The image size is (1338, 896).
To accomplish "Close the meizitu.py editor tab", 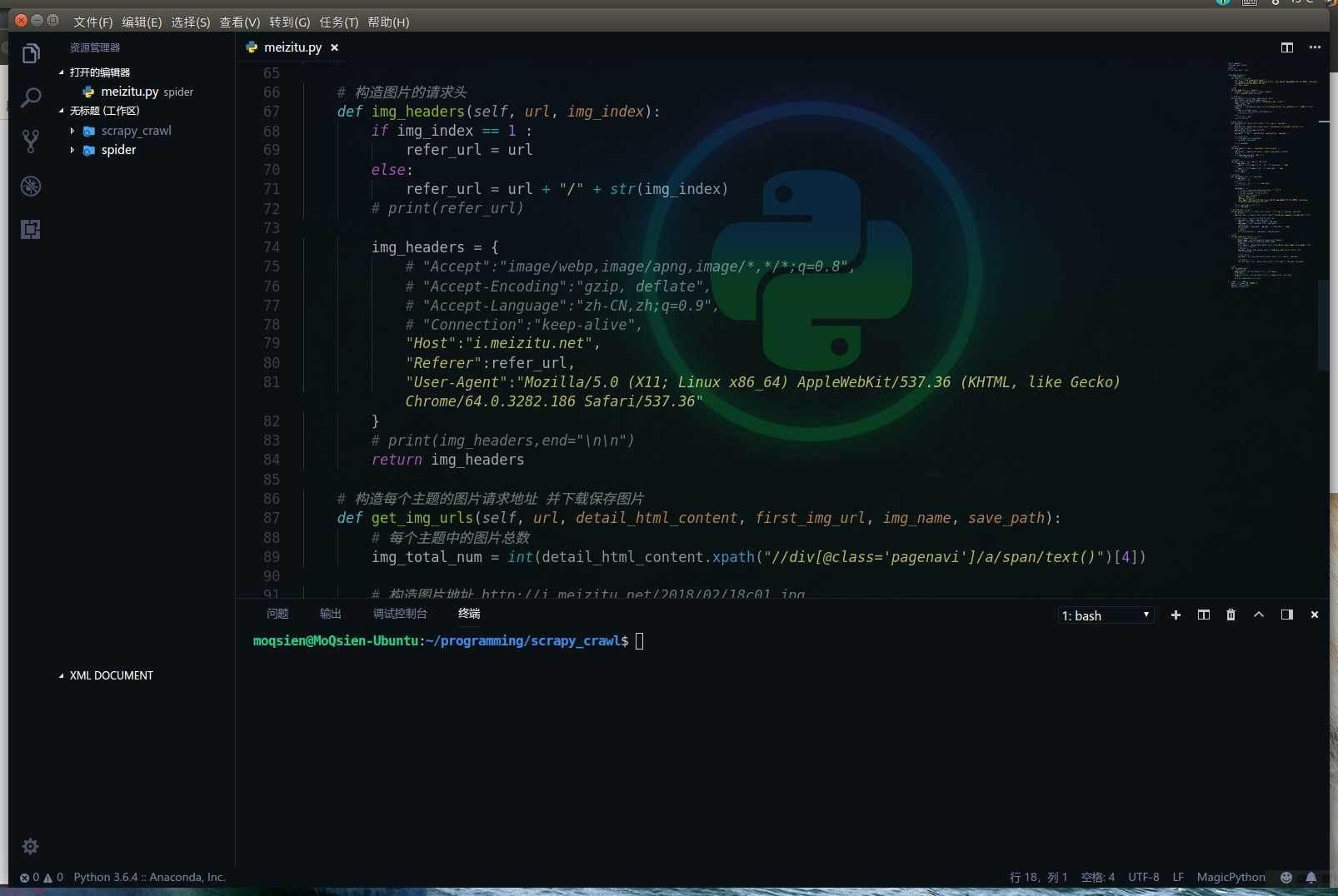I will tap(334, 47).
